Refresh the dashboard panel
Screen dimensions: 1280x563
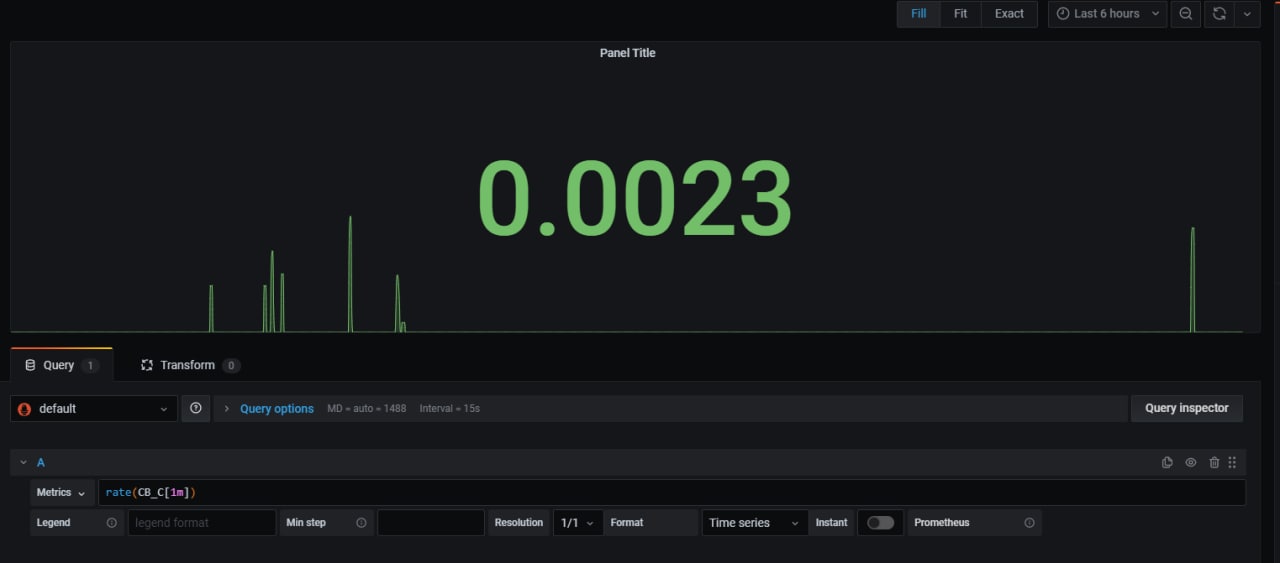(x=1219, y=14)
